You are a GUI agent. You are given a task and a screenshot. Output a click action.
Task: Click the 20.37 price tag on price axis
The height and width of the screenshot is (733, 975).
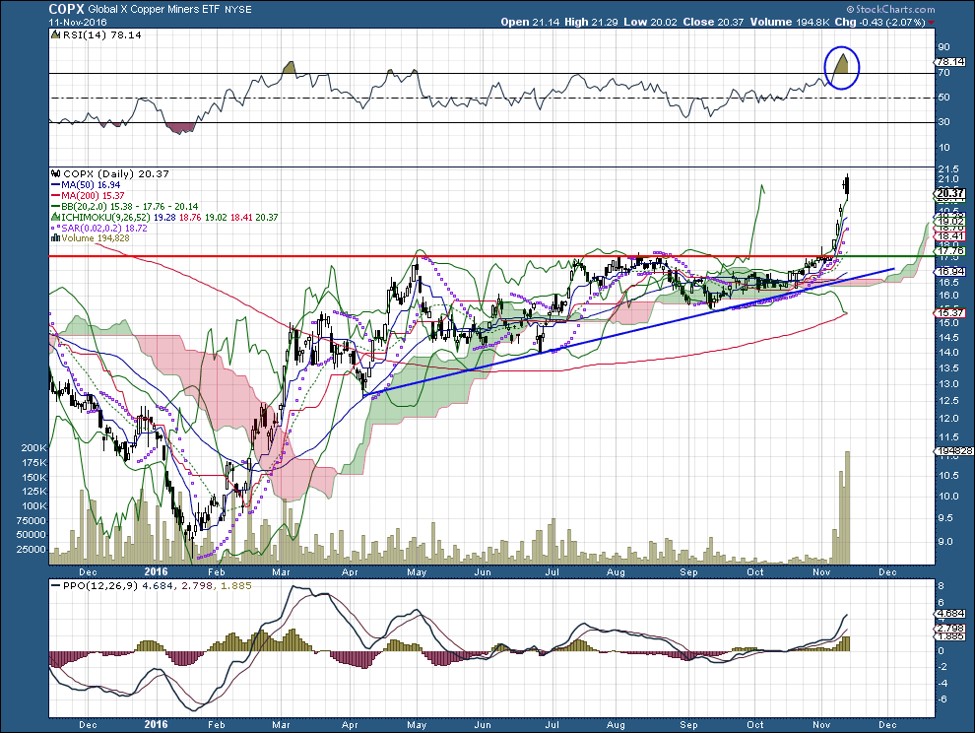click(x=950, y=193)
